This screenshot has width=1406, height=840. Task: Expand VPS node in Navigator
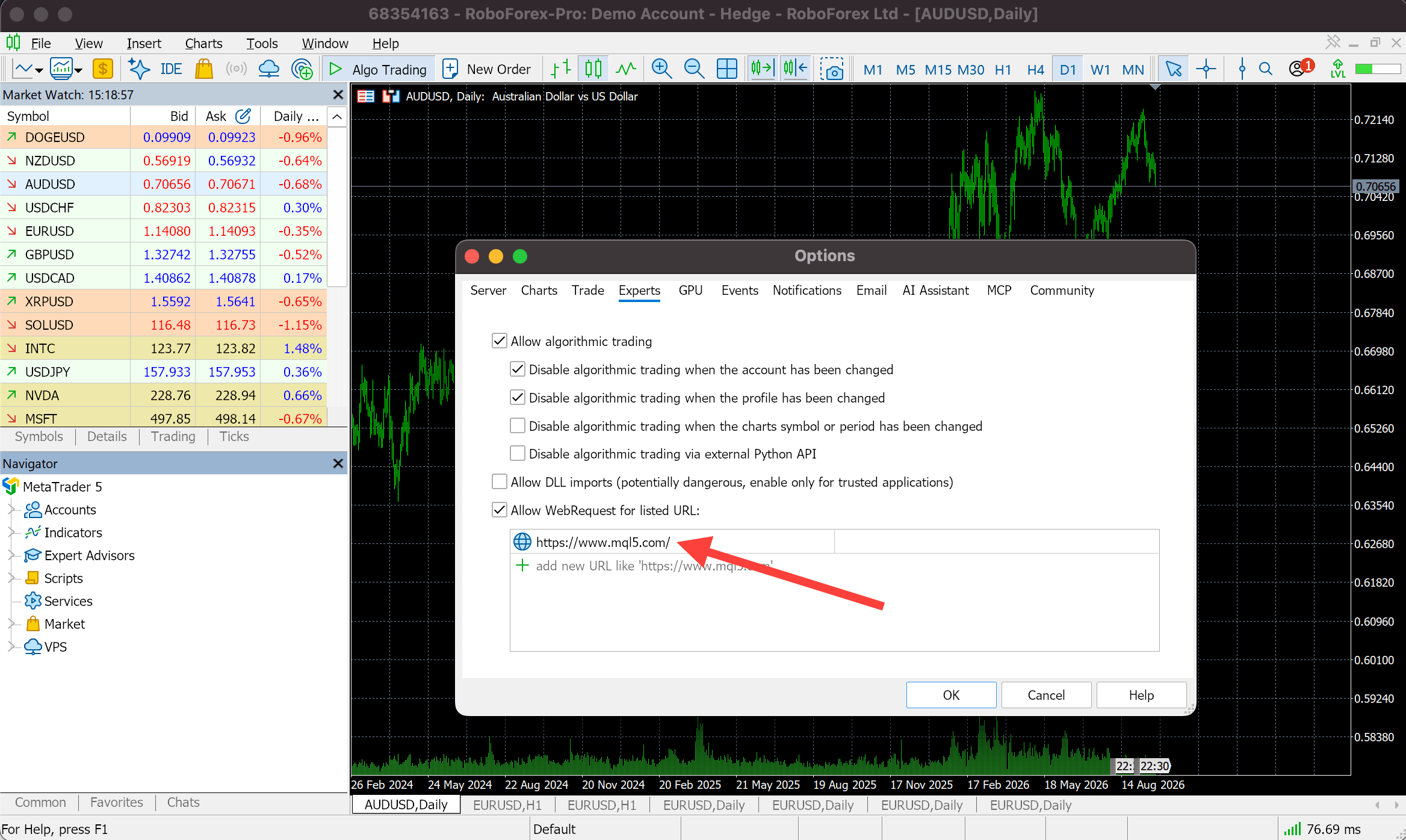tap(11, 647)
